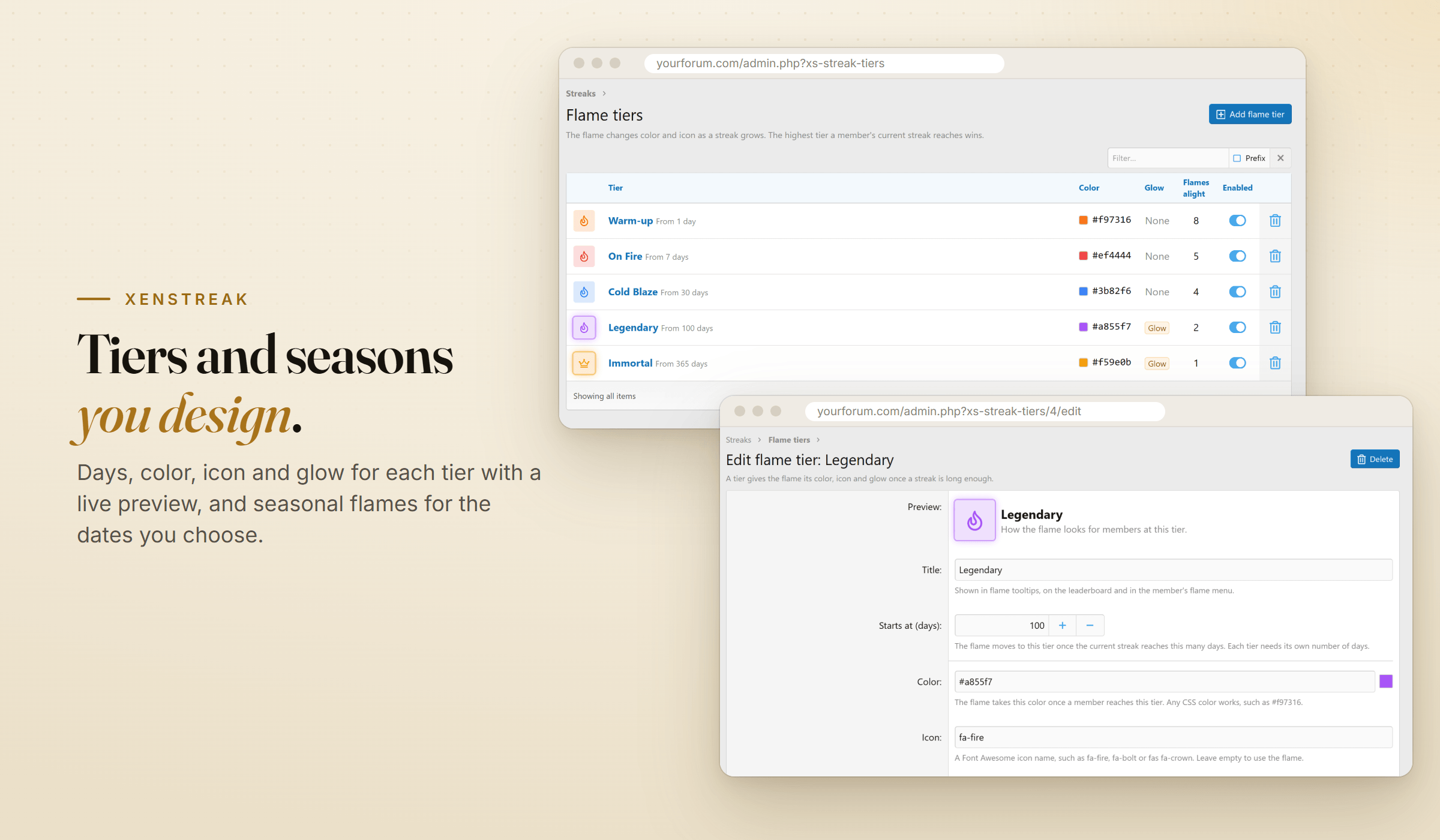Delete the Cold Blaze tier with its trash icon

pyautogui.click(x=1275, y=292)
